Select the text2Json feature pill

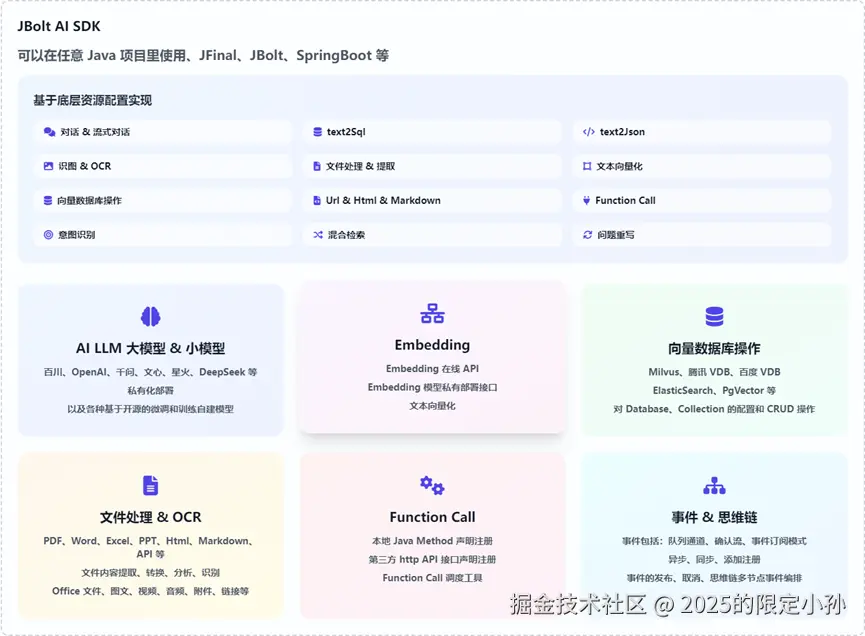click(x=702, y=132)
